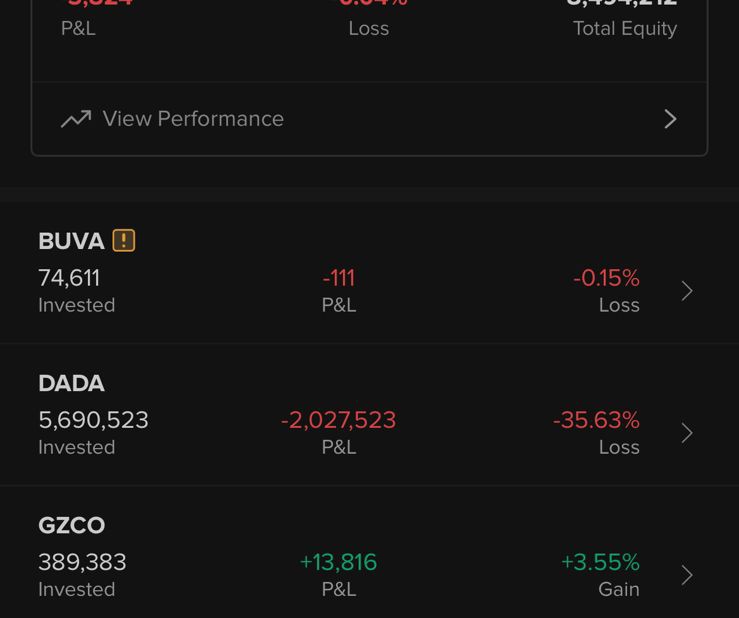739x618 pixels.
Task: Tap GZCO invested amount 389,383
Action: click(x=82, y=562)
